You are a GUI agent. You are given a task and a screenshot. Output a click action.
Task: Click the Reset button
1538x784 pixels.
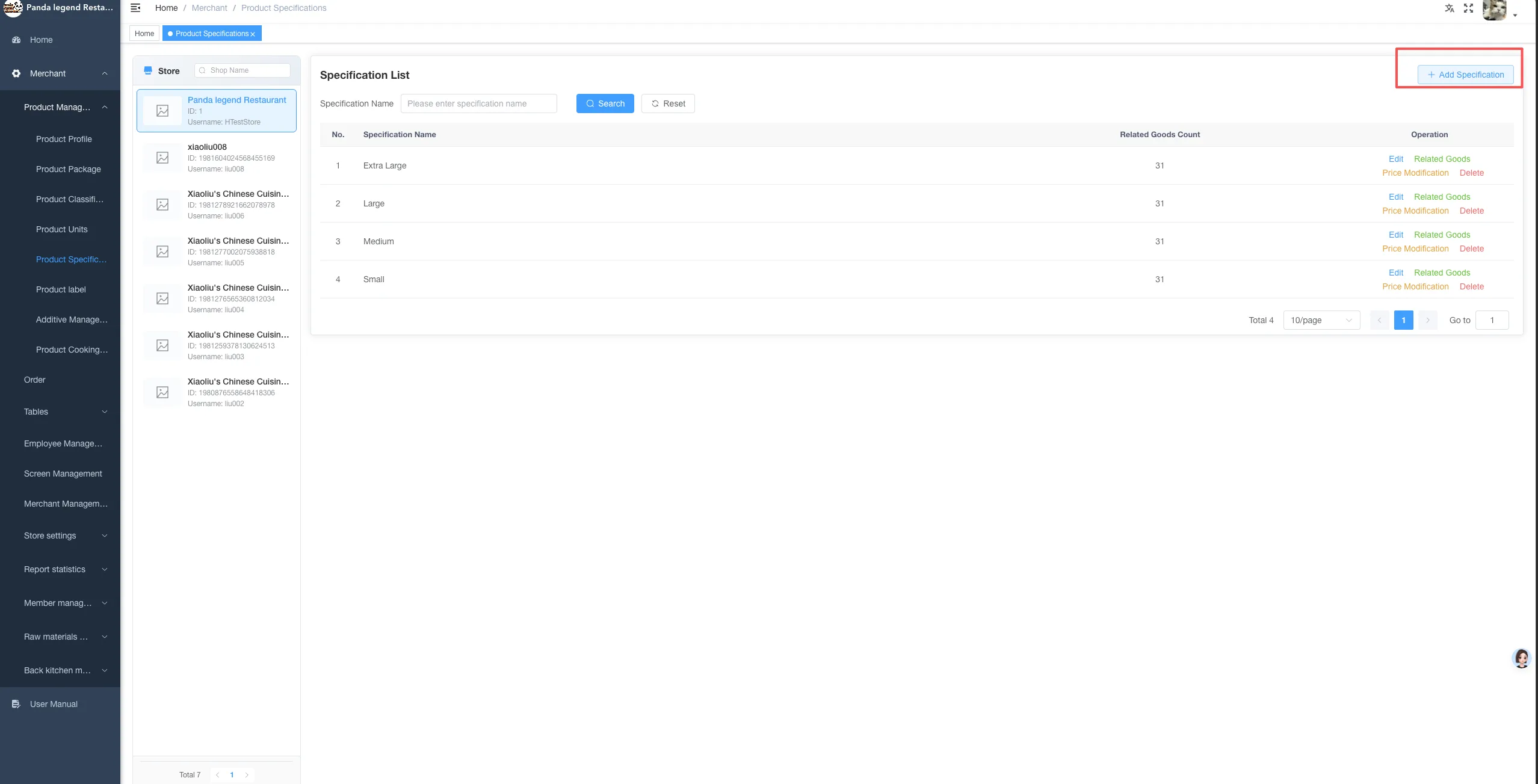point(668,103)
